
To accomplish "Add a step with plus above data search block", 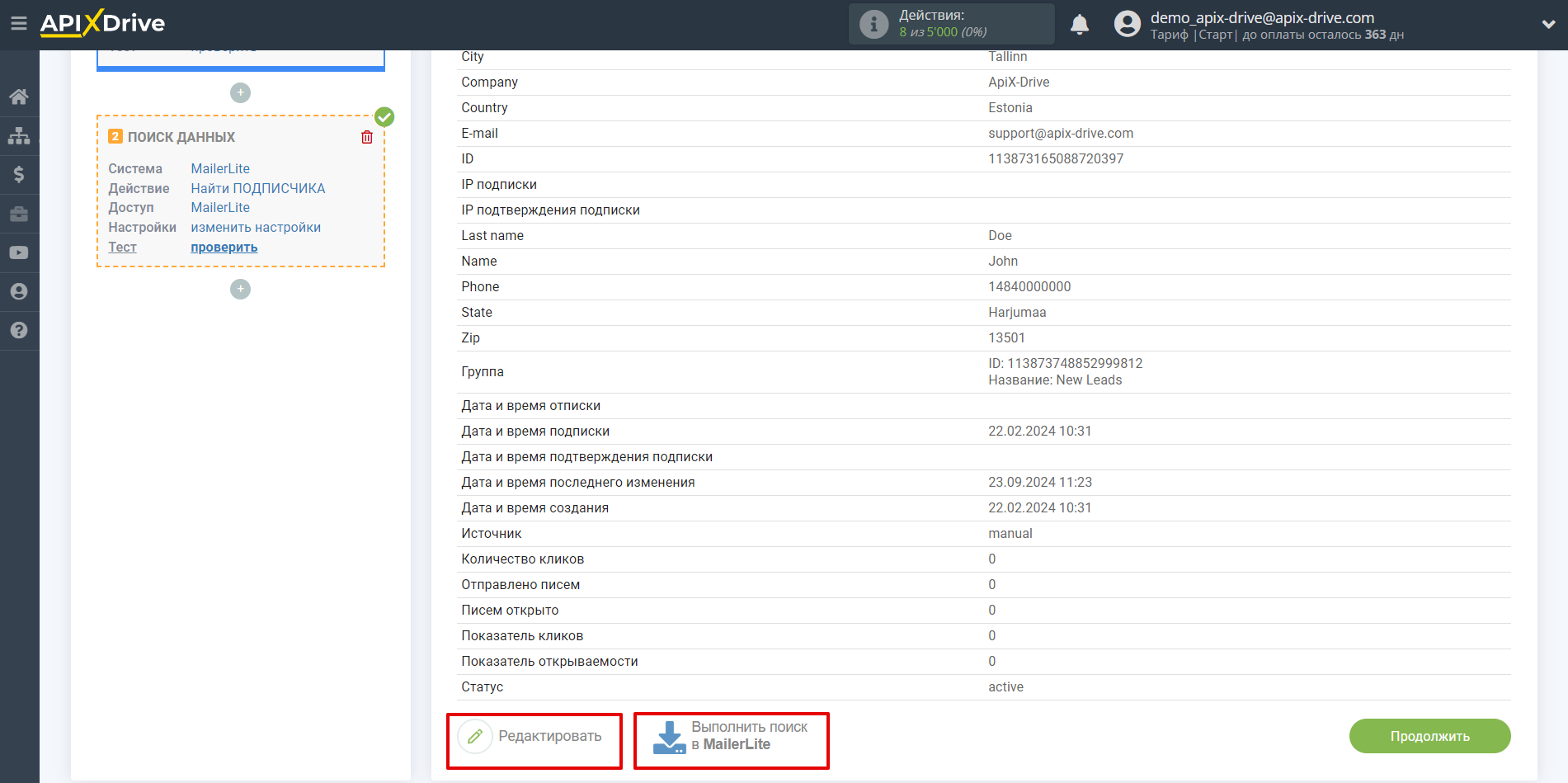I will tap(240, 92).
